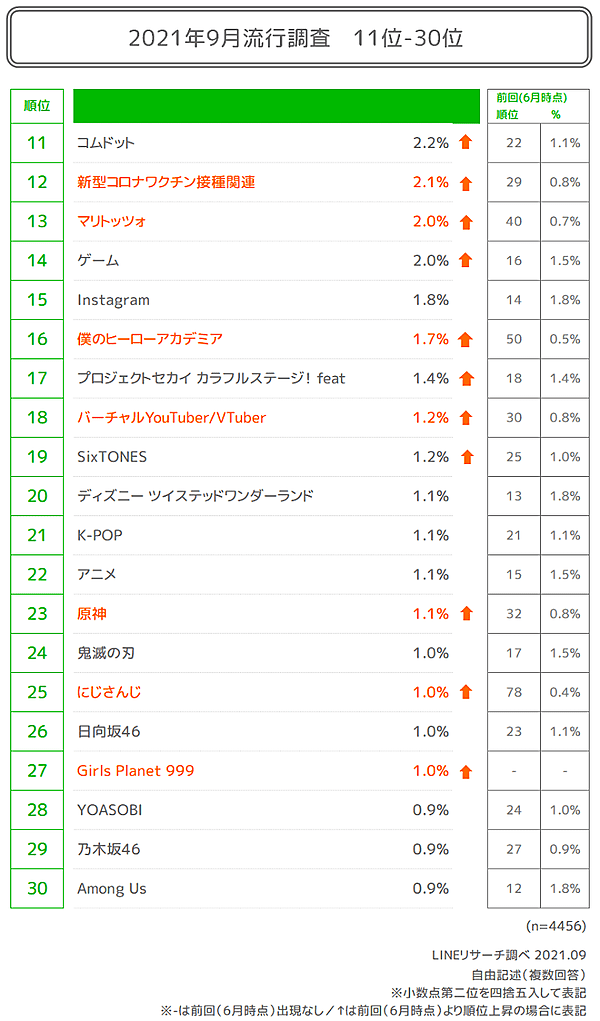Viewport: 600px width, 1021px height.
Task: Click the up arrow beside にじさんじ
Action: [465, 692]
